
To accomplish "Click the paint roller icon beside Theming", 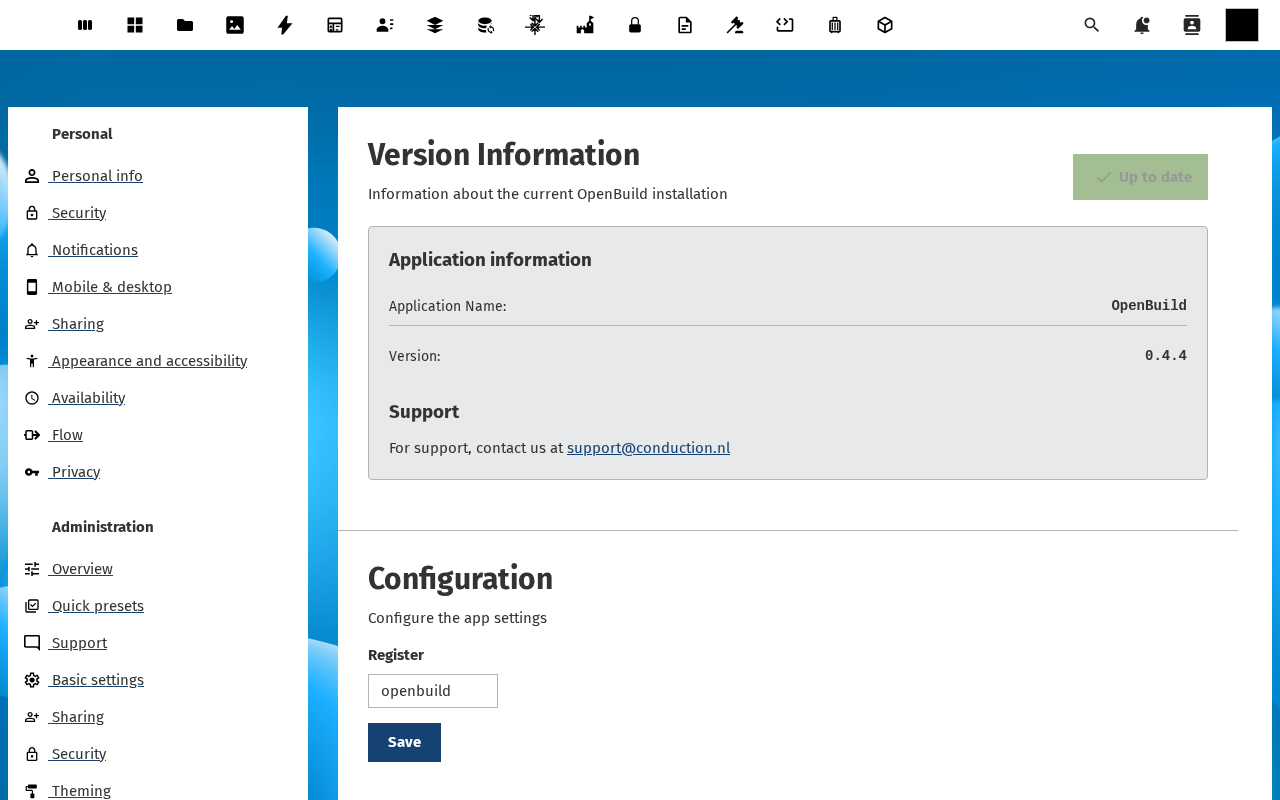I will (32, 791).
